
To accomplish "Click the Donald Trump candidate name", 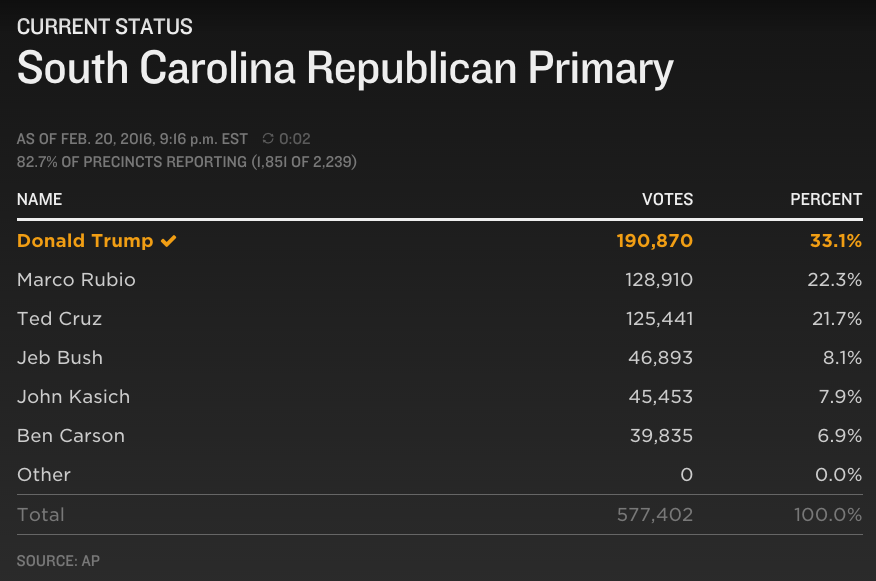I will click(x=85, y=241).
